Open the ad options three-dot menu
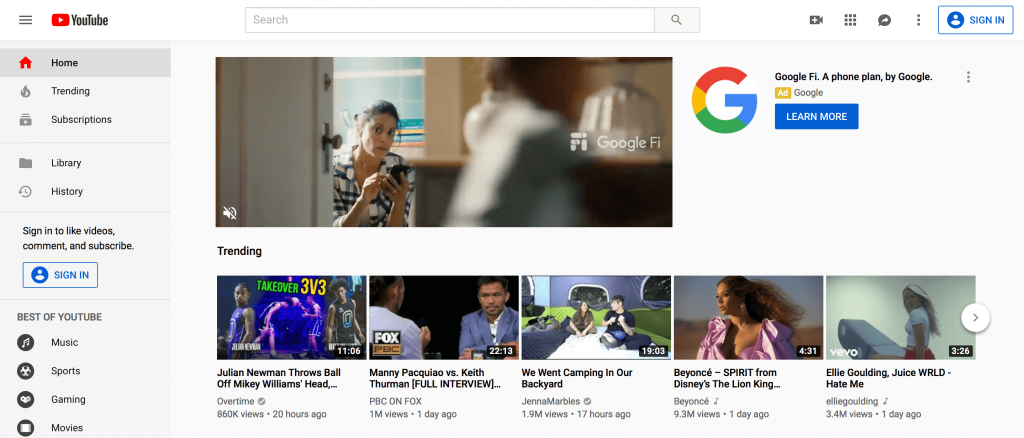Image resolution: width=1024 pixels, height=438 pixels. click(968, 77)
